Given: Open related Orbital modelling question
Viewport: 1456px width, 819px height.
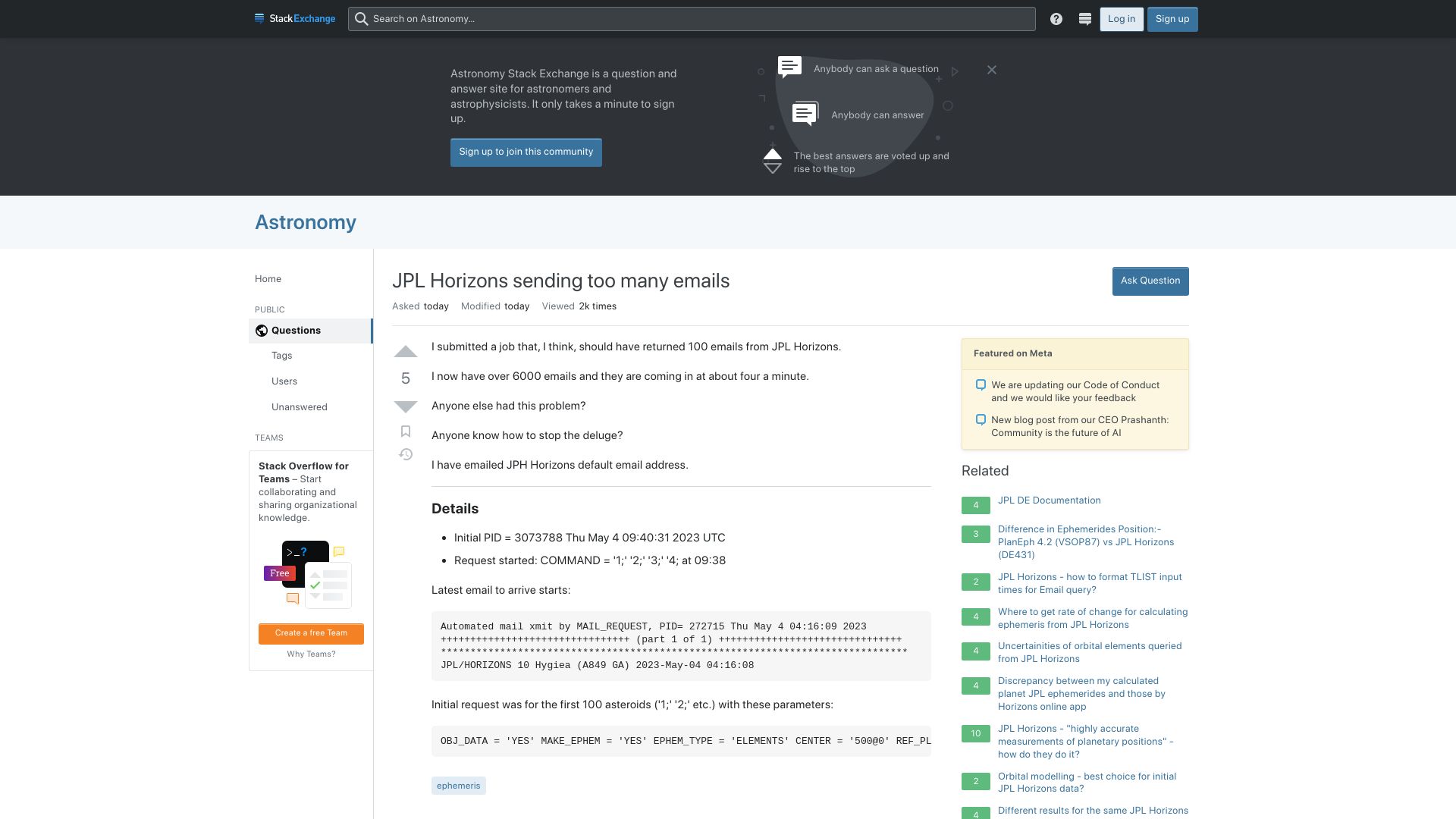Looking at the screenshot, I should pos(1087,783).
